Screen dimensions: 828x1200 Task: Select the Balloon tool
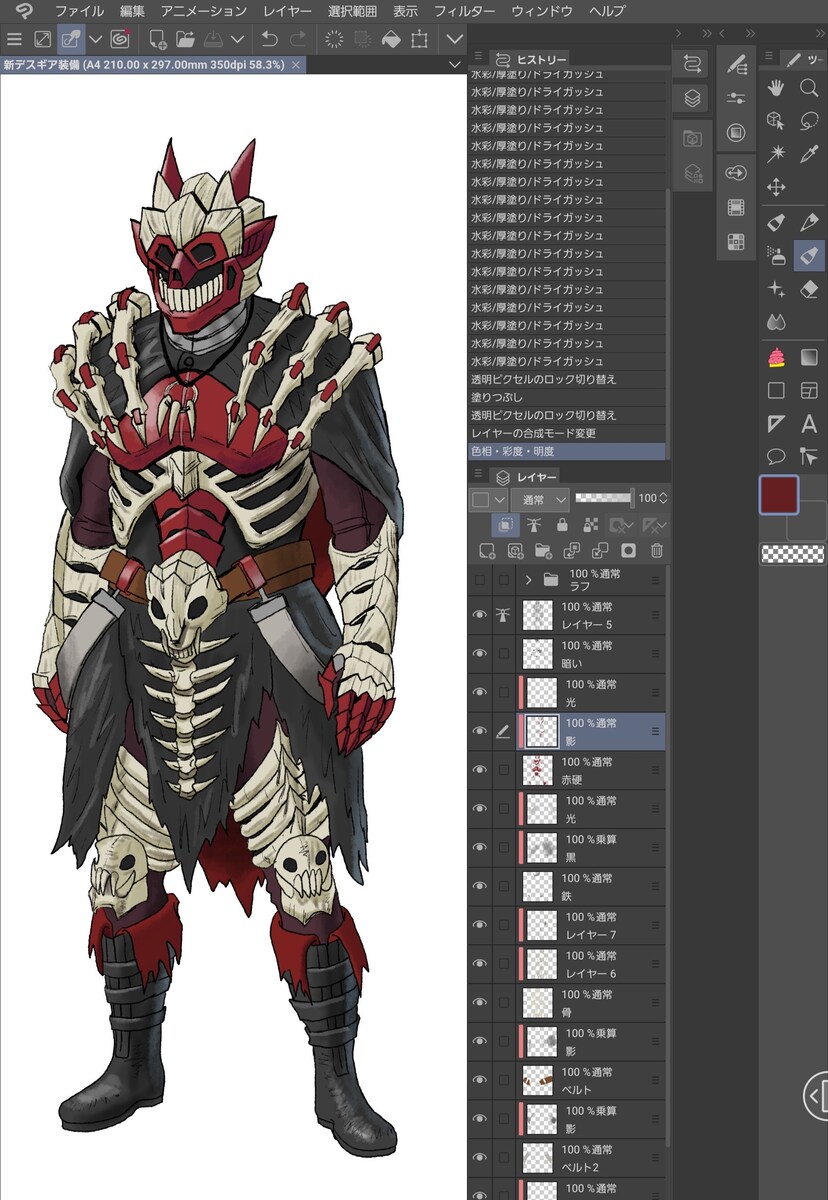coord(776,457)
